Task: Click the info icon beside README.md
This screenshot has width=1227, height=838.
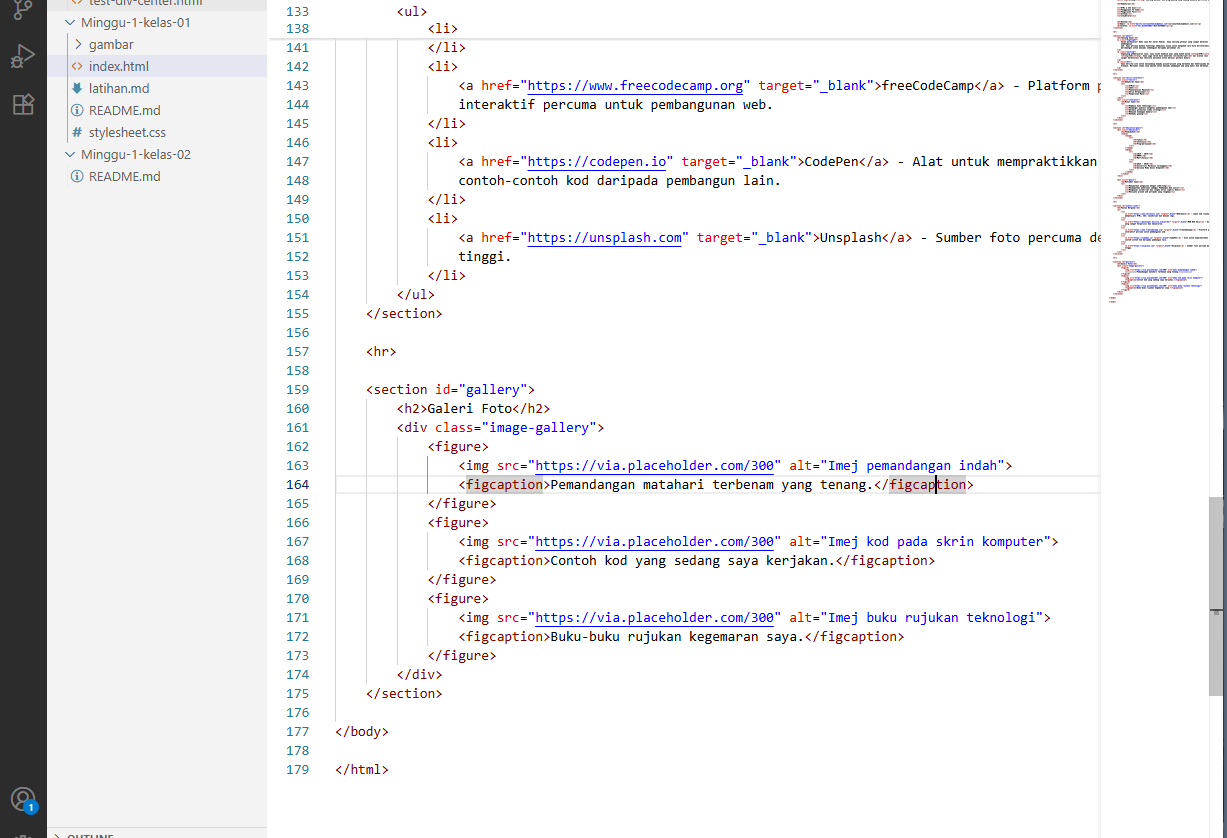Action: (x=75, y=110)
